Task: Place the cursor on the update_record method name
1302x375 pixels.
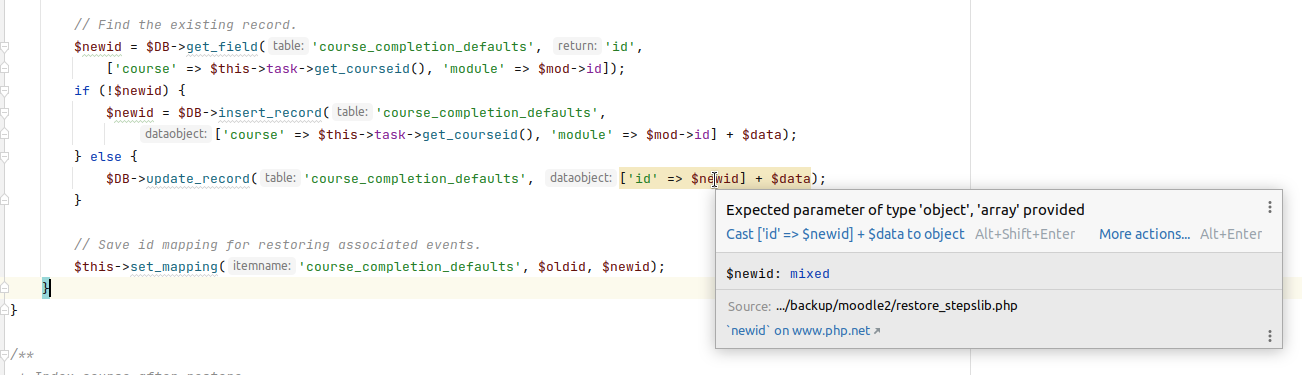Action: coord(199,179)
